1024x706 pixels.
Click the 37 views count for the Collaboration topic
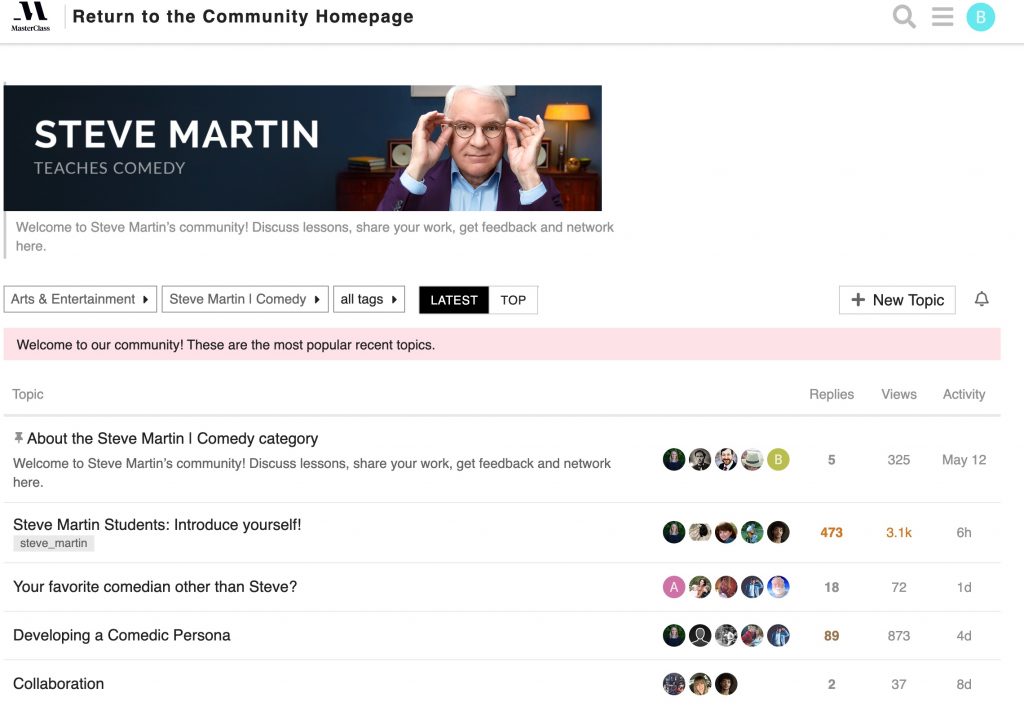899,684
